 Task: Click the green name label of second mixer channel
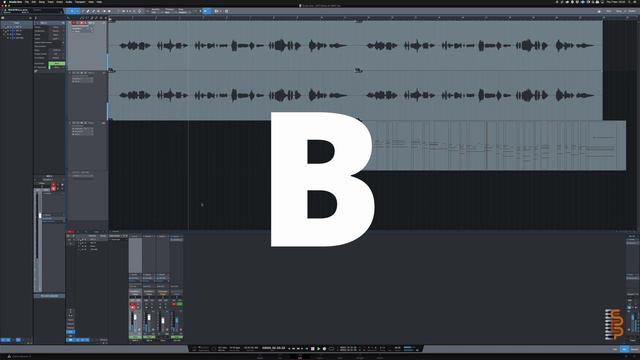[x=149, y=337]
